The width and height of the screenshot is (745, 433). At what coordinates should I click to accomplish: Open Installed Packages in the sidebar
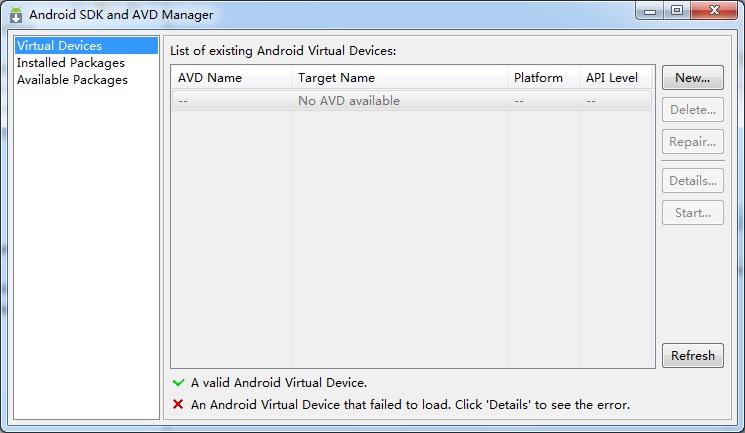point(71,63)
